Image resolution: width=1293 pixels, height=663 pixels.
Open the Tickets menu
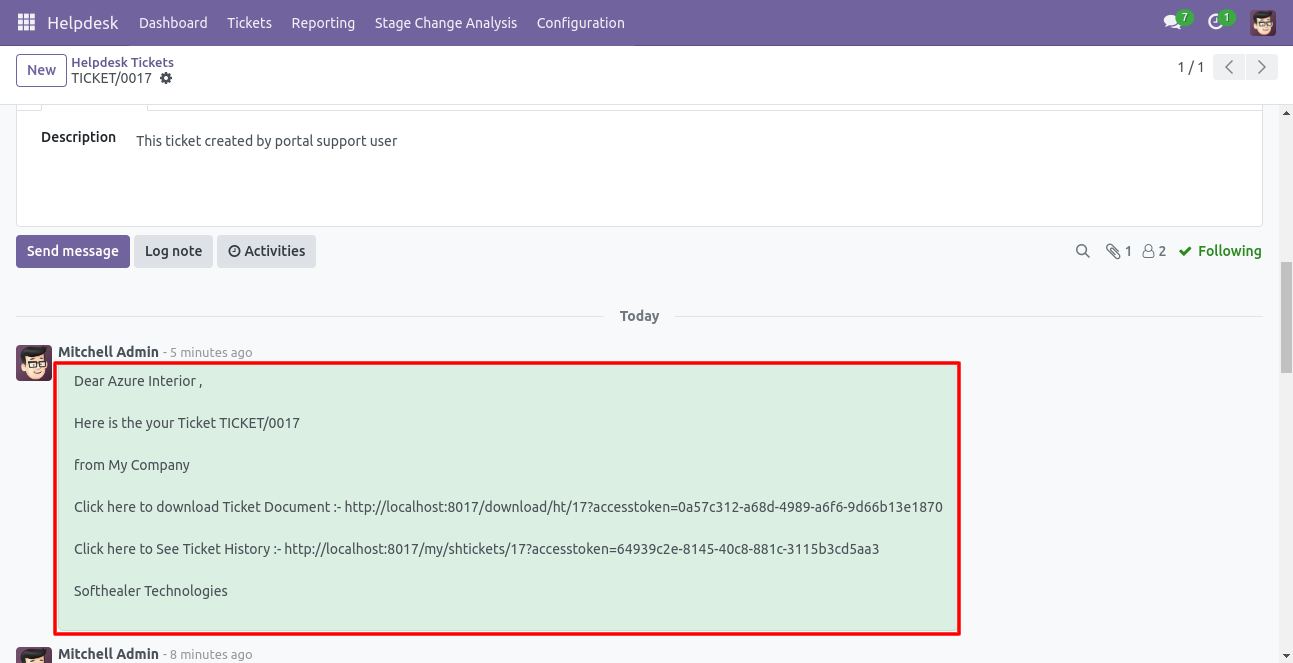coord(249,22)
